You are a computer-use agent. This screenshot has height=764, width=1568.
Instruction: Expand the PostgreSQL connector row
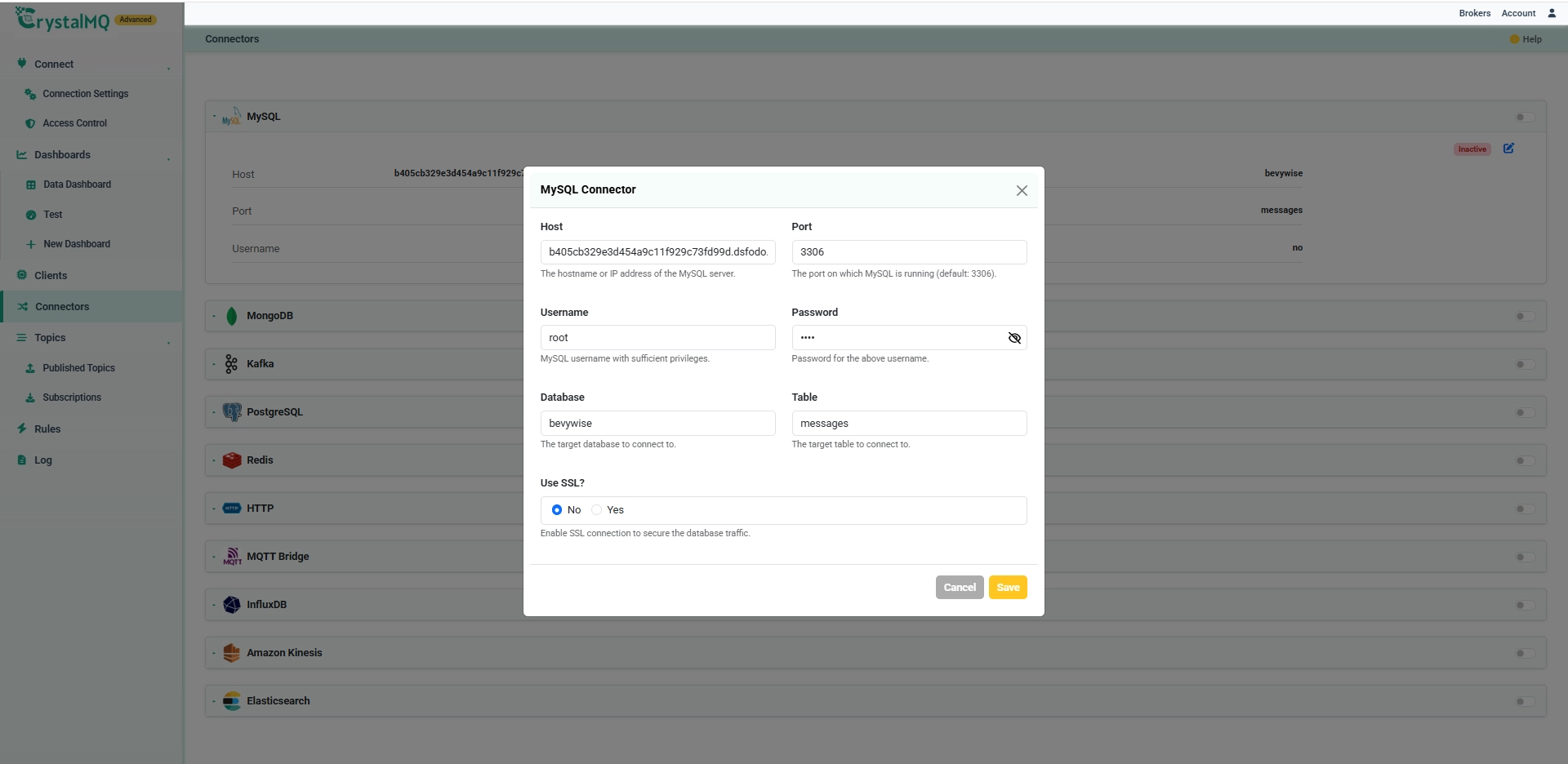[x=214, y=412]
